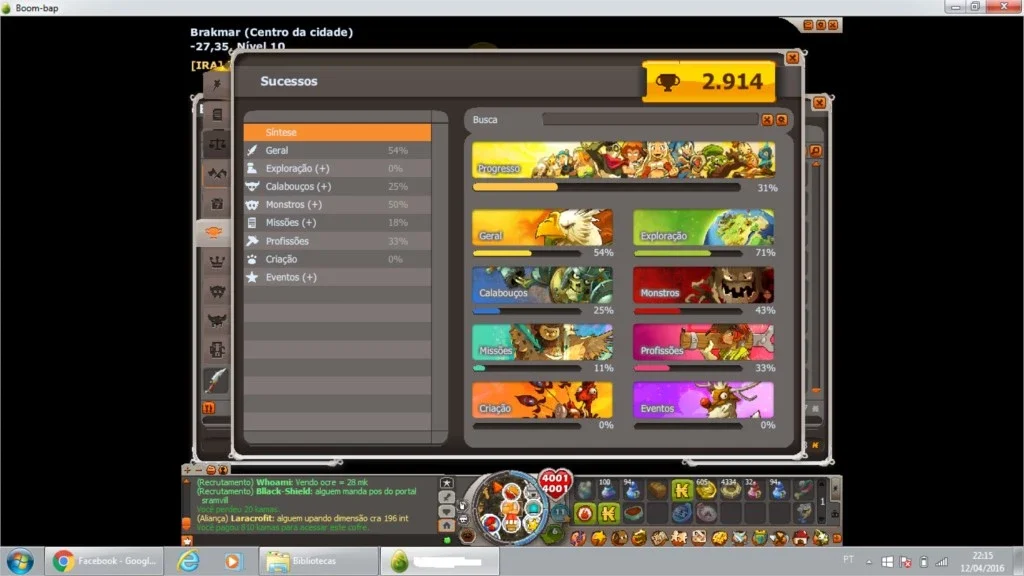
Task: Open the Missões card
Action: click(543, 342)
